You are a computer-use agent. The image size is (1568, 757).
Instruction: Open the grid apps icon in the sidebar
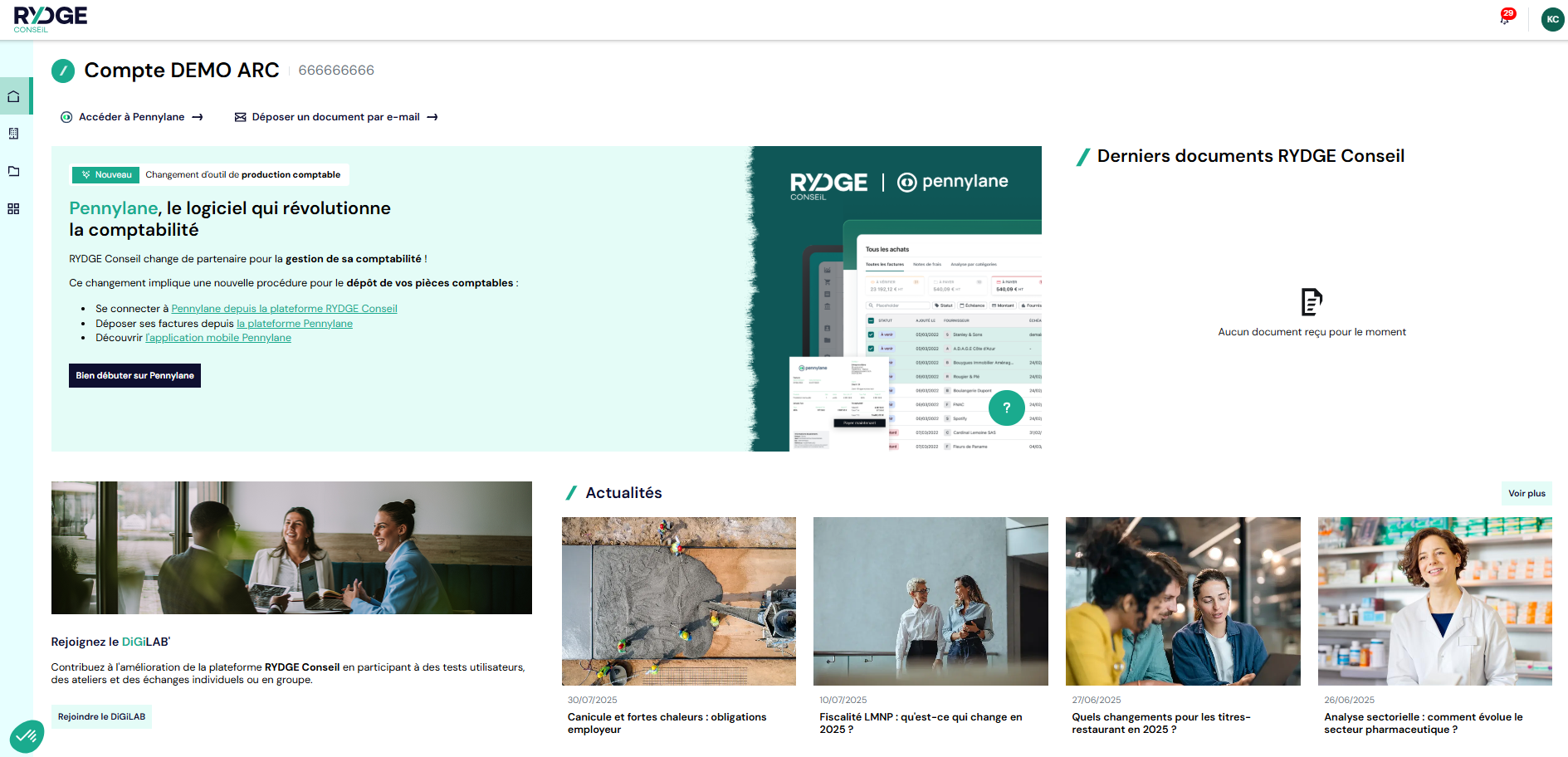13,209
